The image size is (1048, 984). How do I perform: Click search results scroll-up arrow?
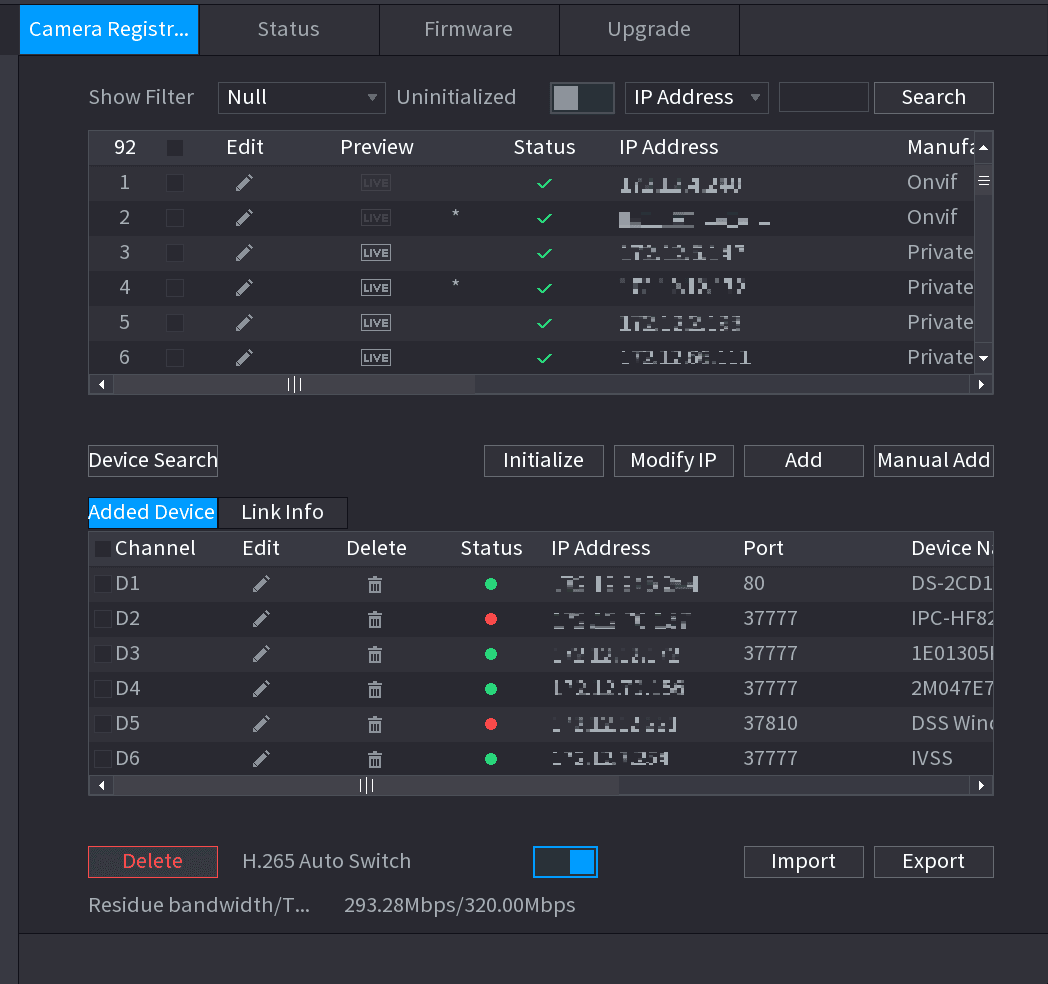pyautogui.click(x=983, y=148)
